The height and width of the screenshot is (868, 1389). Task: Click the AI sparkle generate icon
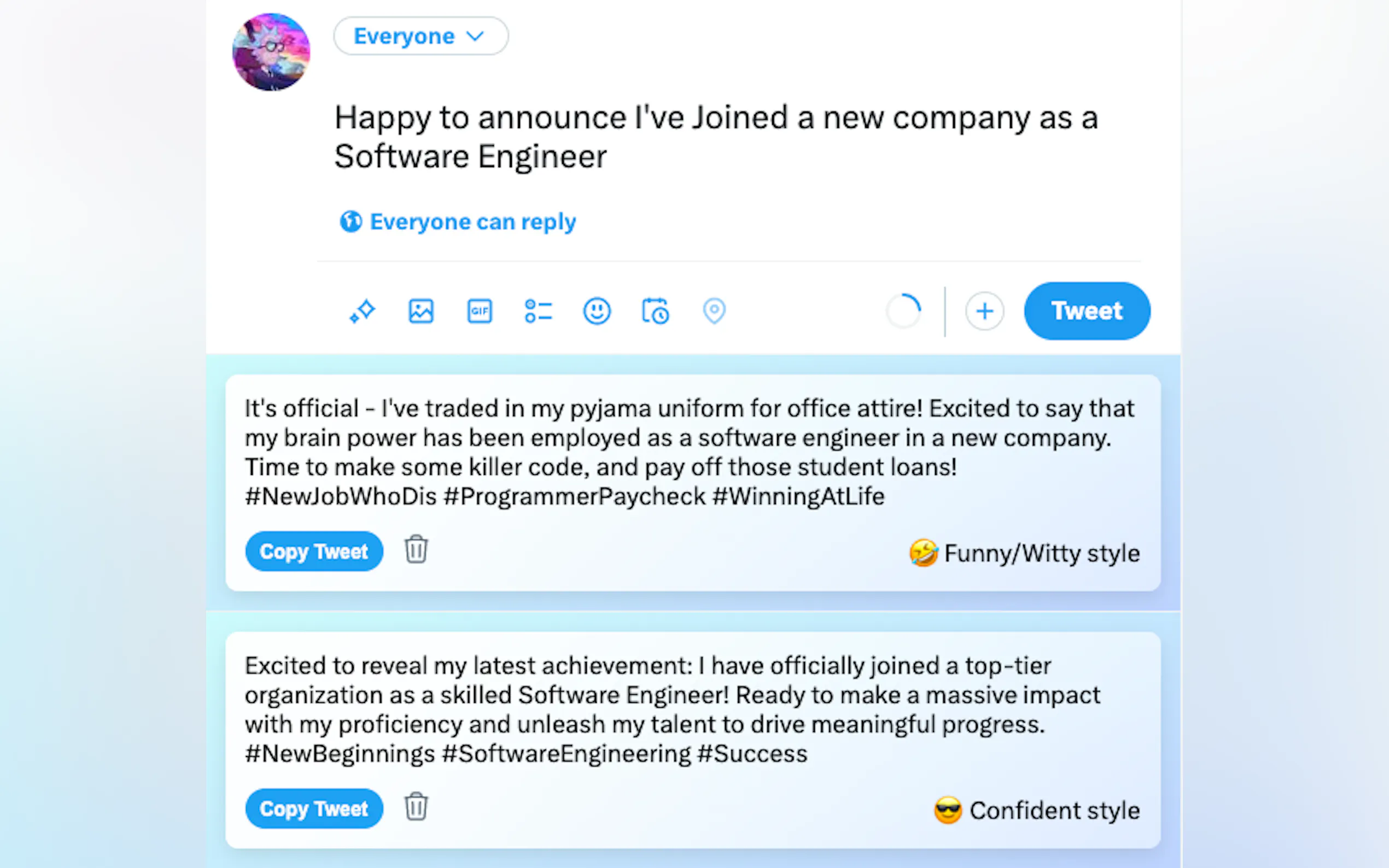(363, 311)
